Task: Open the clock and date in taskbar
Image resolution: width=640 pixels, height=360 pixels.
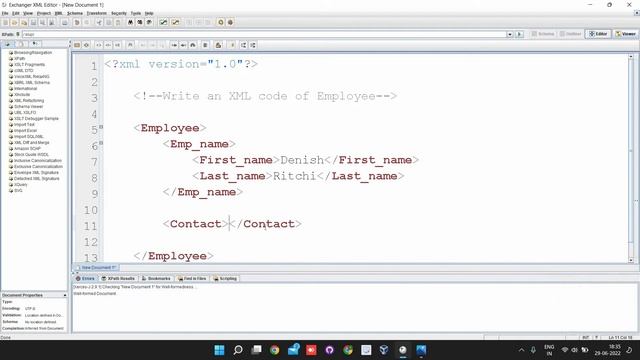Action: click(607, 350)
